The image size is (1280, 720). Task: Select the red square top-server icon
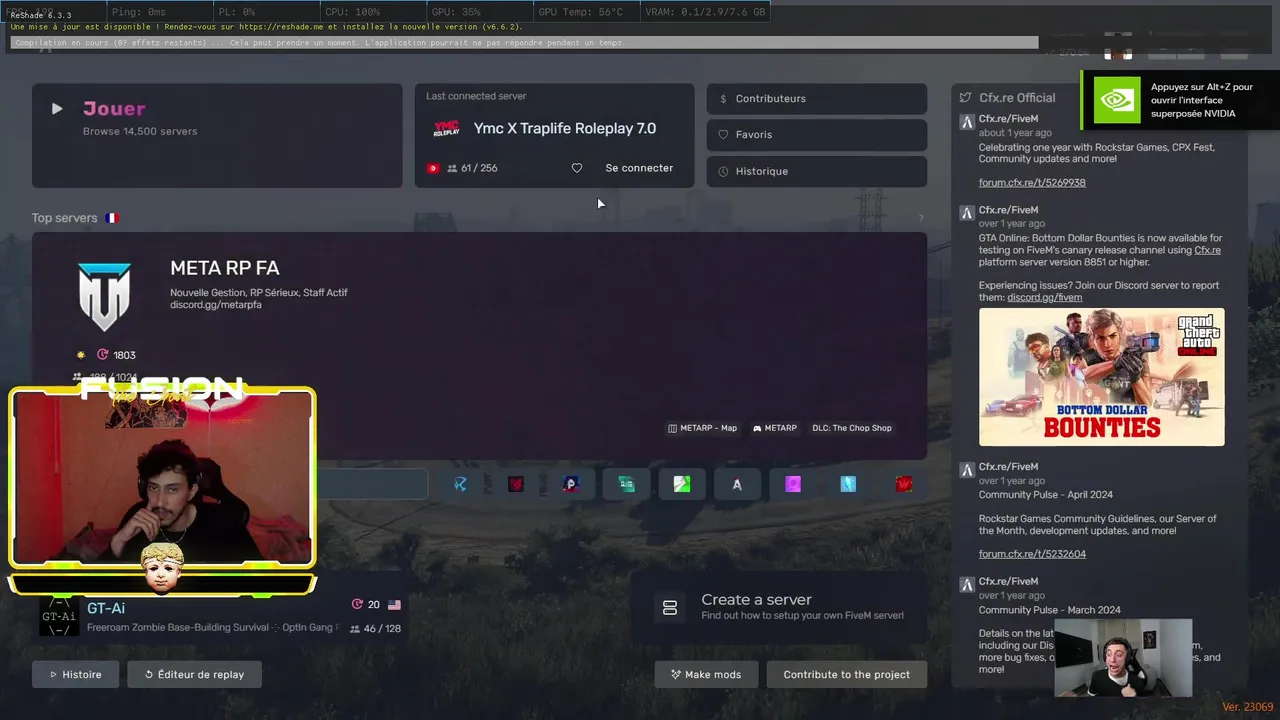click(x=904, y=484)
